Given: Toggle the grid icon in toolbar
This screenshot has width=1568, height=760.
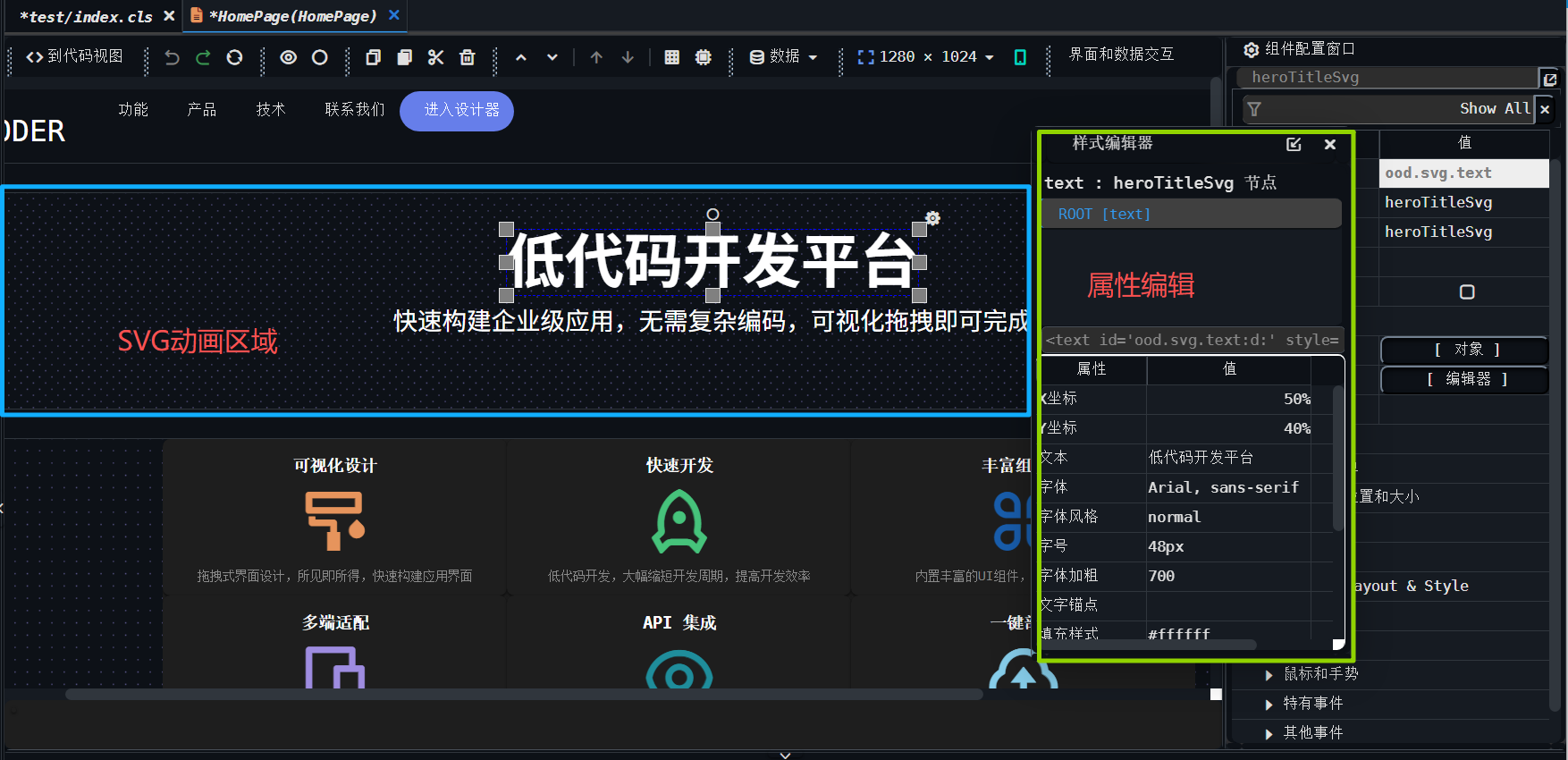Looking at the screenshot, I should click(x=672, y=57).
